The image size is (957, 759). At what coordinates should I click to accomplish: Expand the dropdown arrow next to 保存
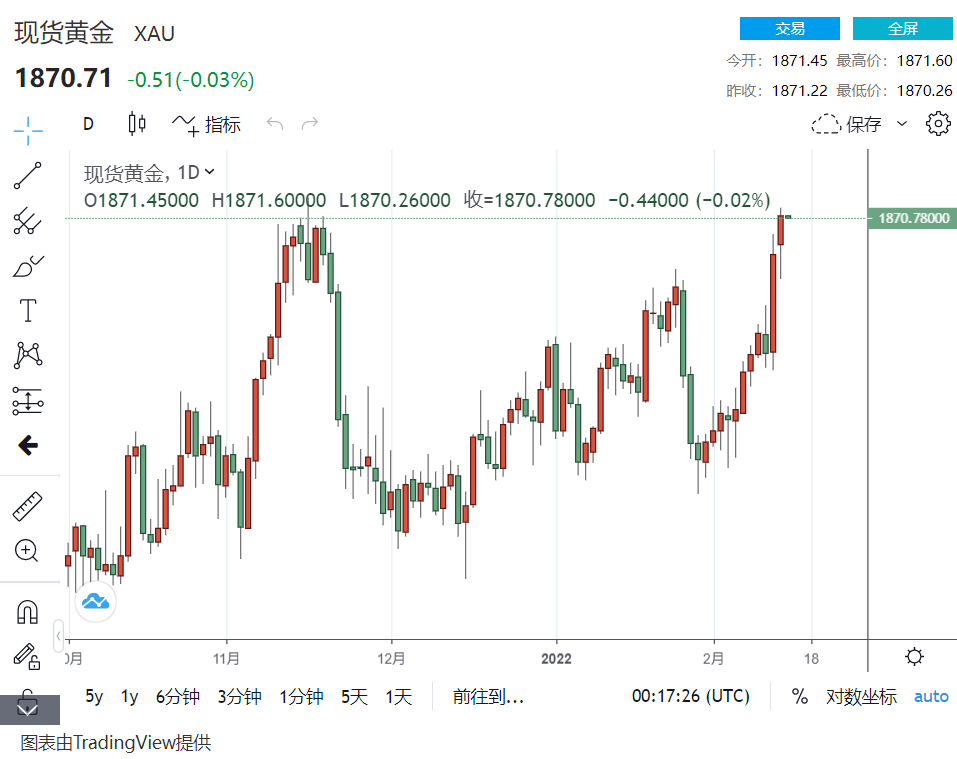point(901,124)
